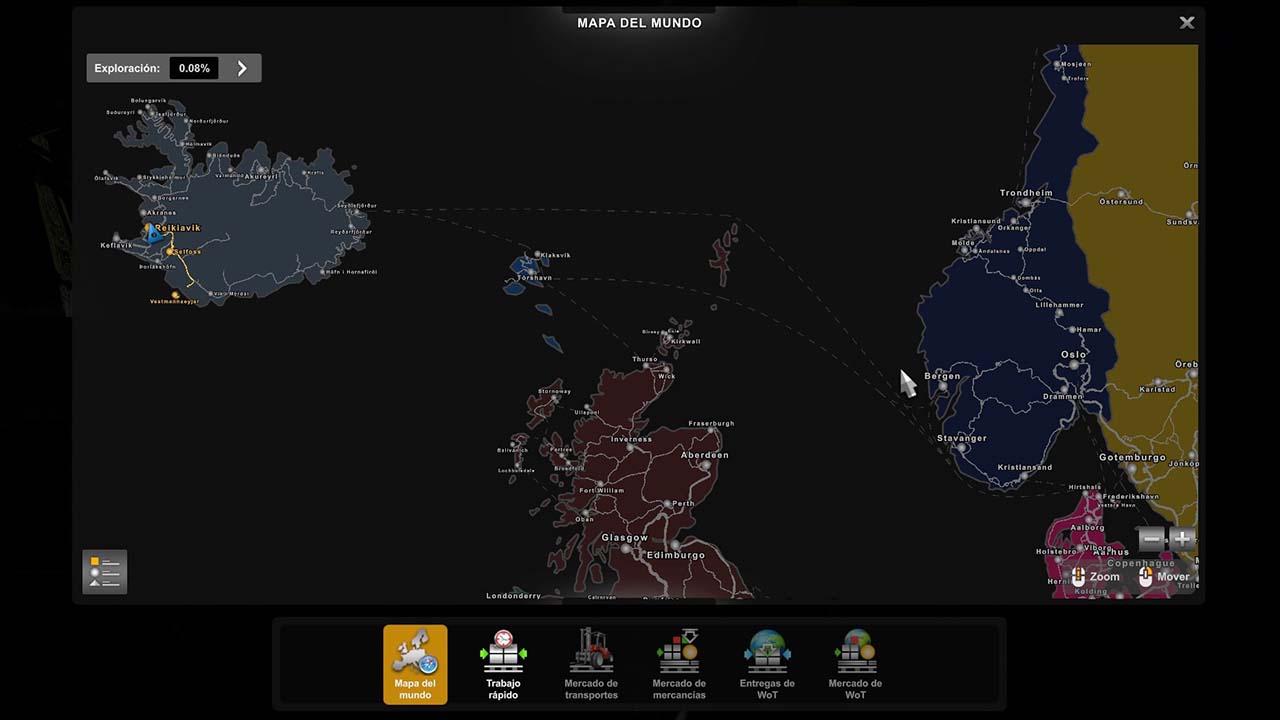Select Lillehammer city label

(x=1058, y=305)
